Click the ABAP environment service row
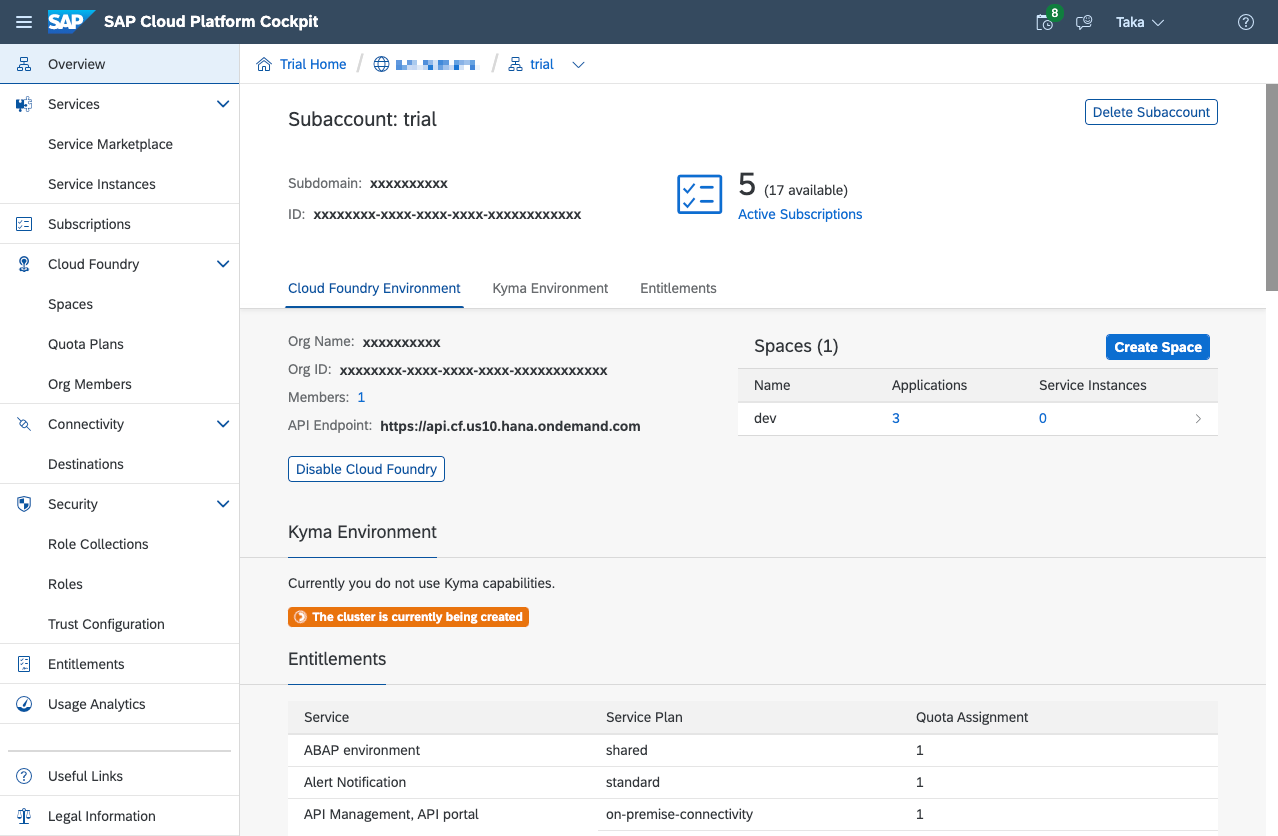The width and height of the screenshot is (1278, 836). point(753,750)
